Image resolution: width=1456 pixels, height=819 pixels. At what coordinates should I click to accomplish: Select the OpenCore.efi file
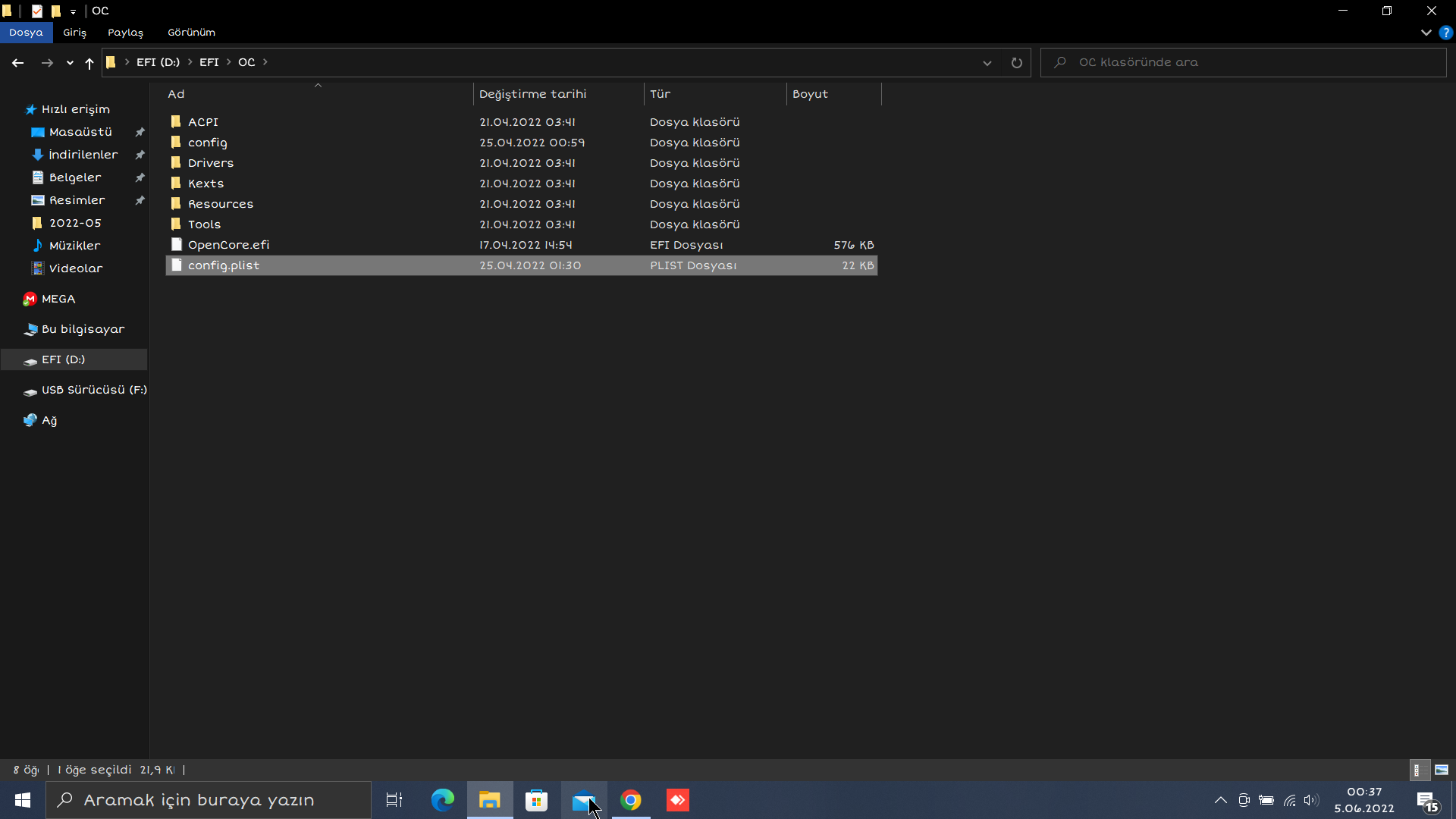tap(228, 245)
